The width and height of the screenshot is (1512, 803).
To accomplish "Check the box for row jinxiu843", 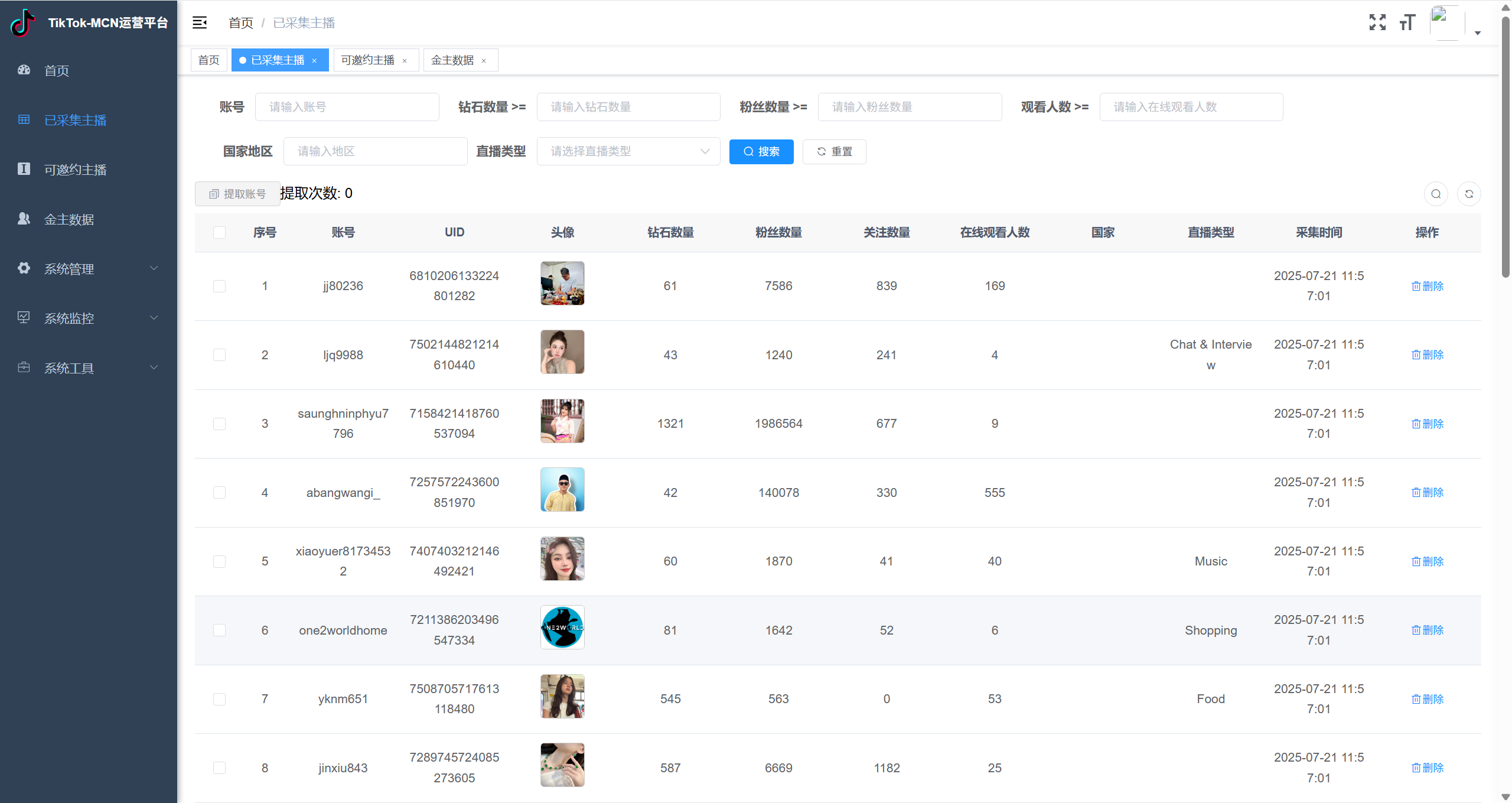I will pyautogui.click(x=219, y=768).
